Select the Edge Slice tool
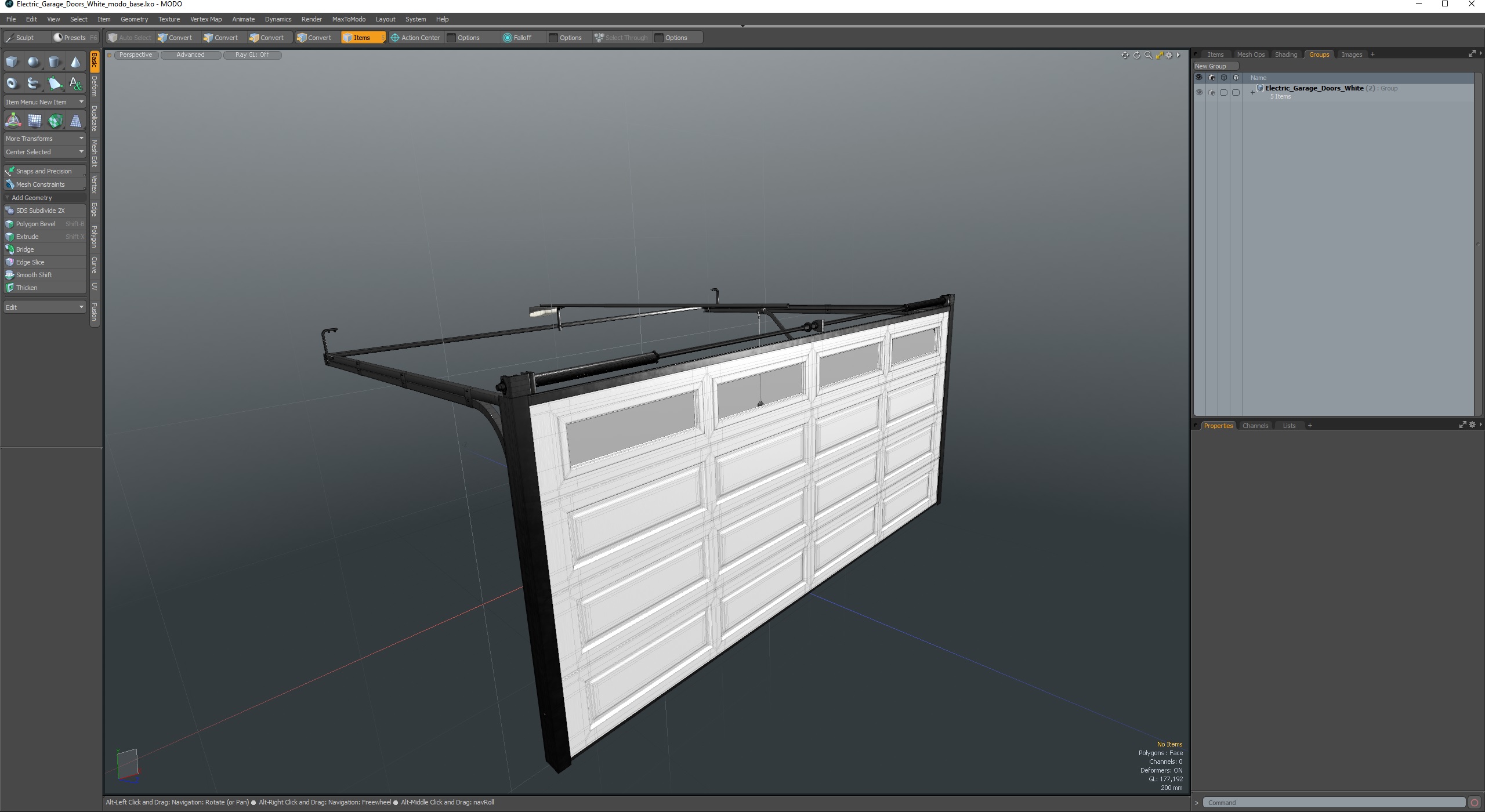Screen dimensions: 1485x812 point(45,262)
